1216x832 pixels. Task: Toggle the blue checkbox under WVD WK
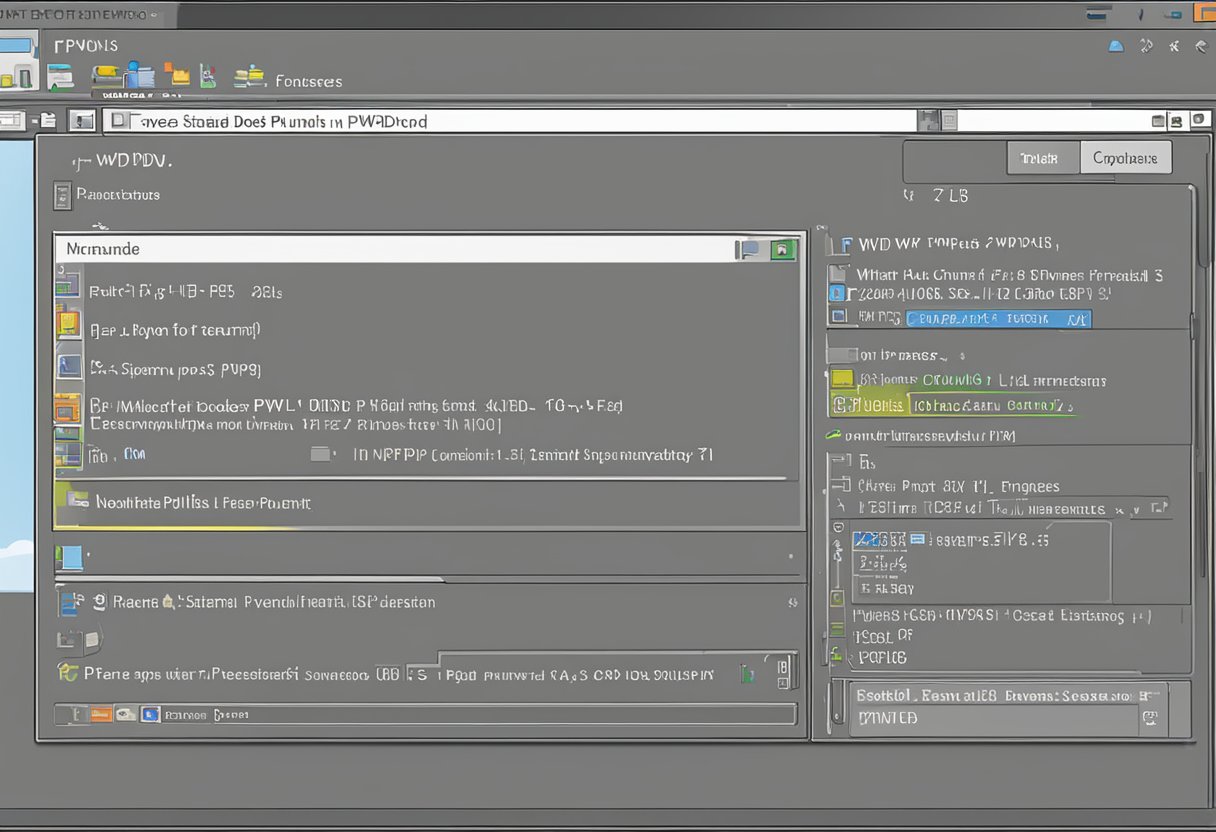[836, 293]
